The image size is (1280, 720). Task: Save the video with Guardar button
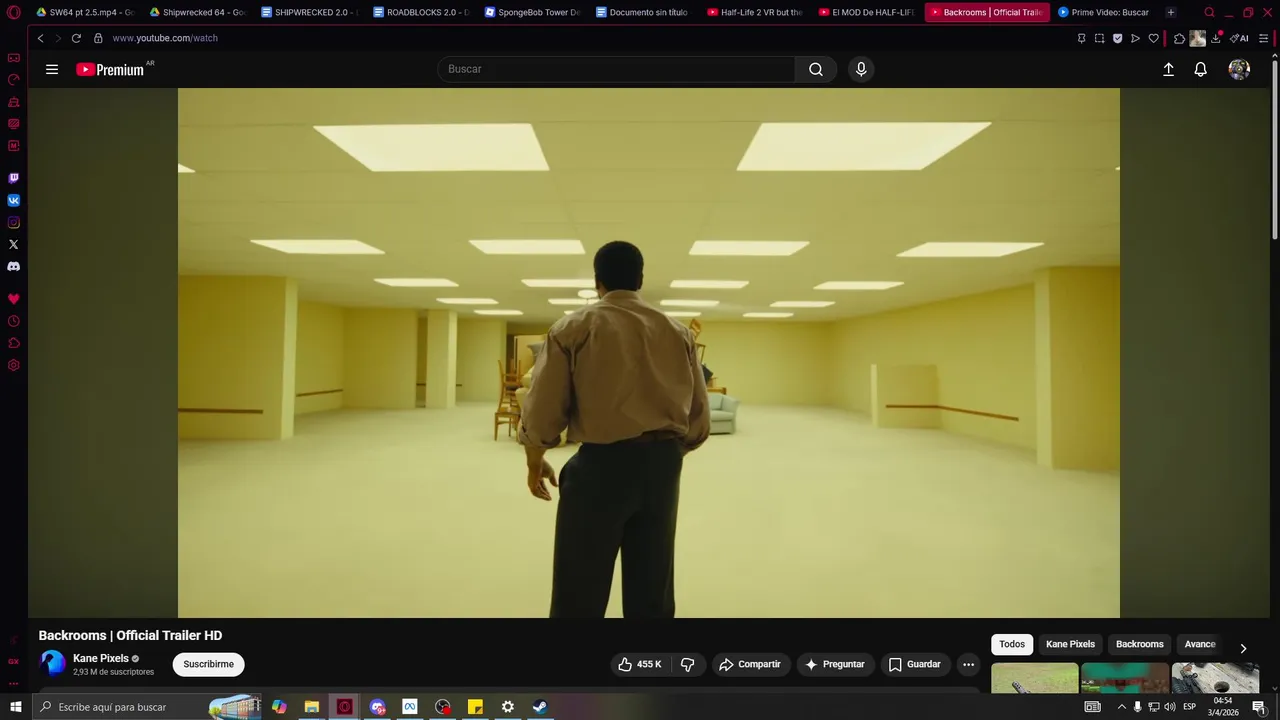[x=915, y=664]
